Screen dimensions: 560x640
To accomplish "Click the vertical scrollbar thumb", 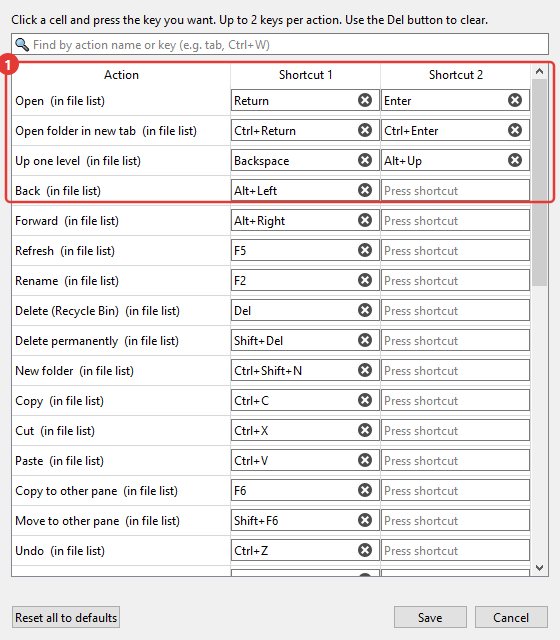I will pos(540,182).
